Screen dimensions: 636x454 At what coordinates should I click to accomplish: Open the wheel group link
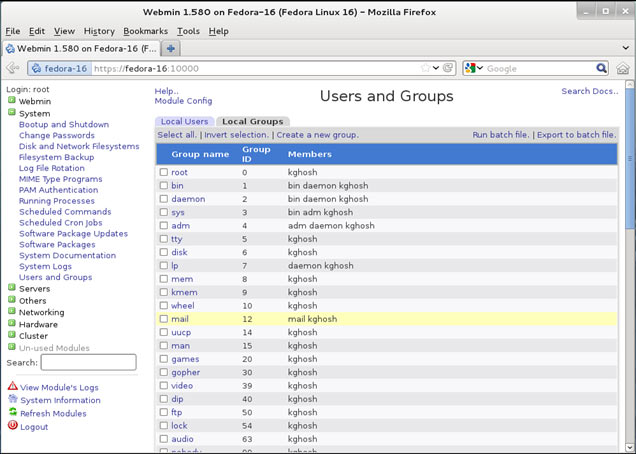coord(183,306)
